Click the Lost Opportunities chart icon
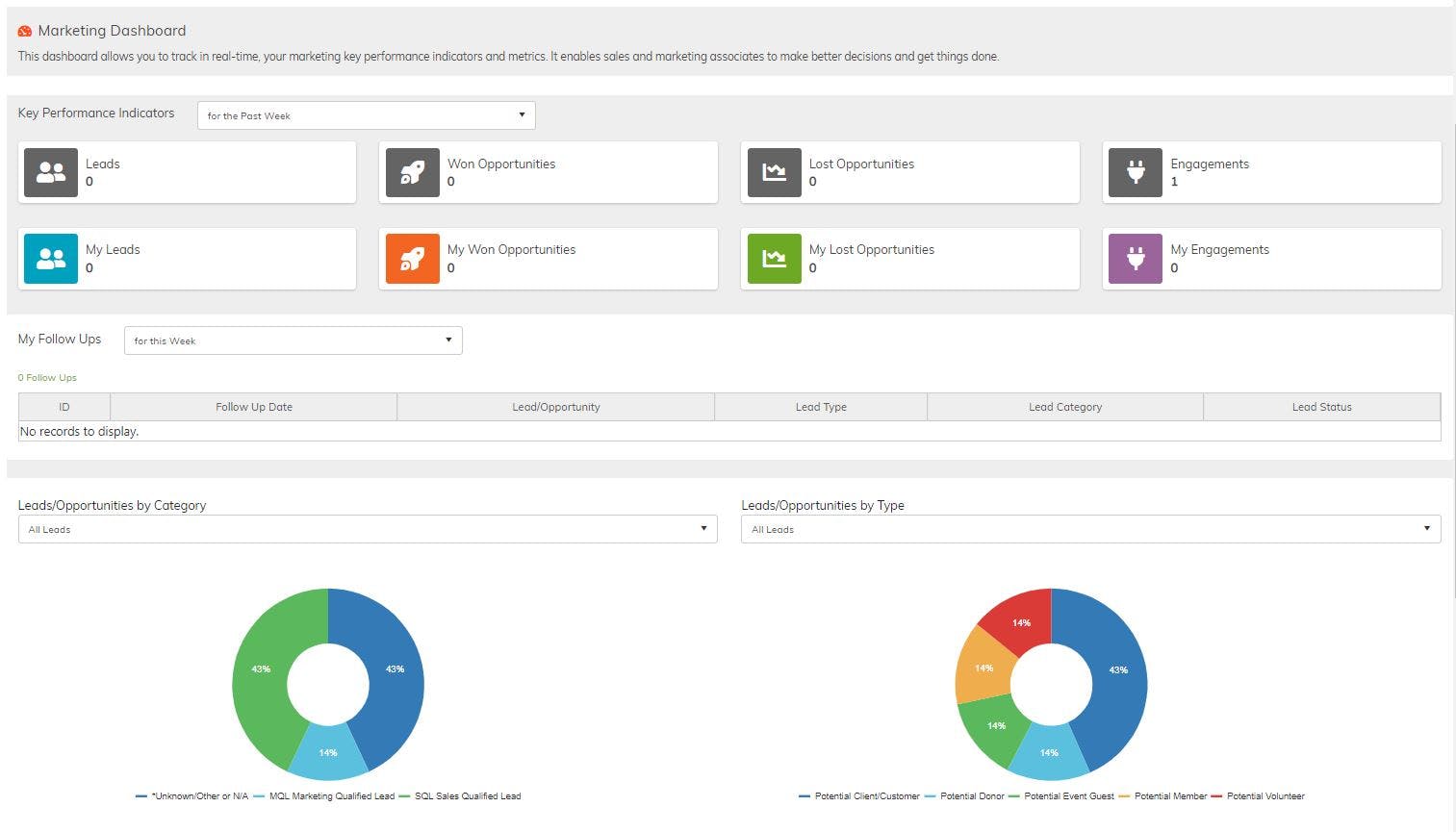The image size is (1456, 832). coord(775,172)
